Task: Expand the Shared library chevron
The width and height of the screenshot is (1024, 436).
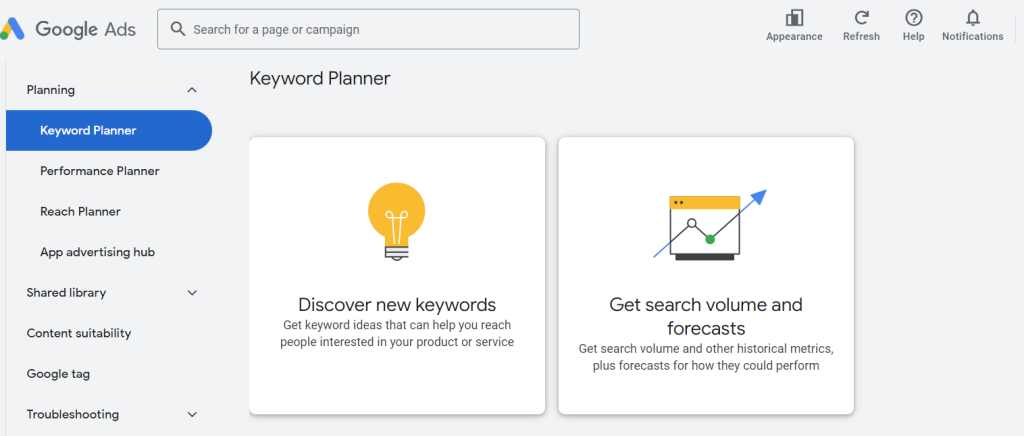Action: (192, 293)
